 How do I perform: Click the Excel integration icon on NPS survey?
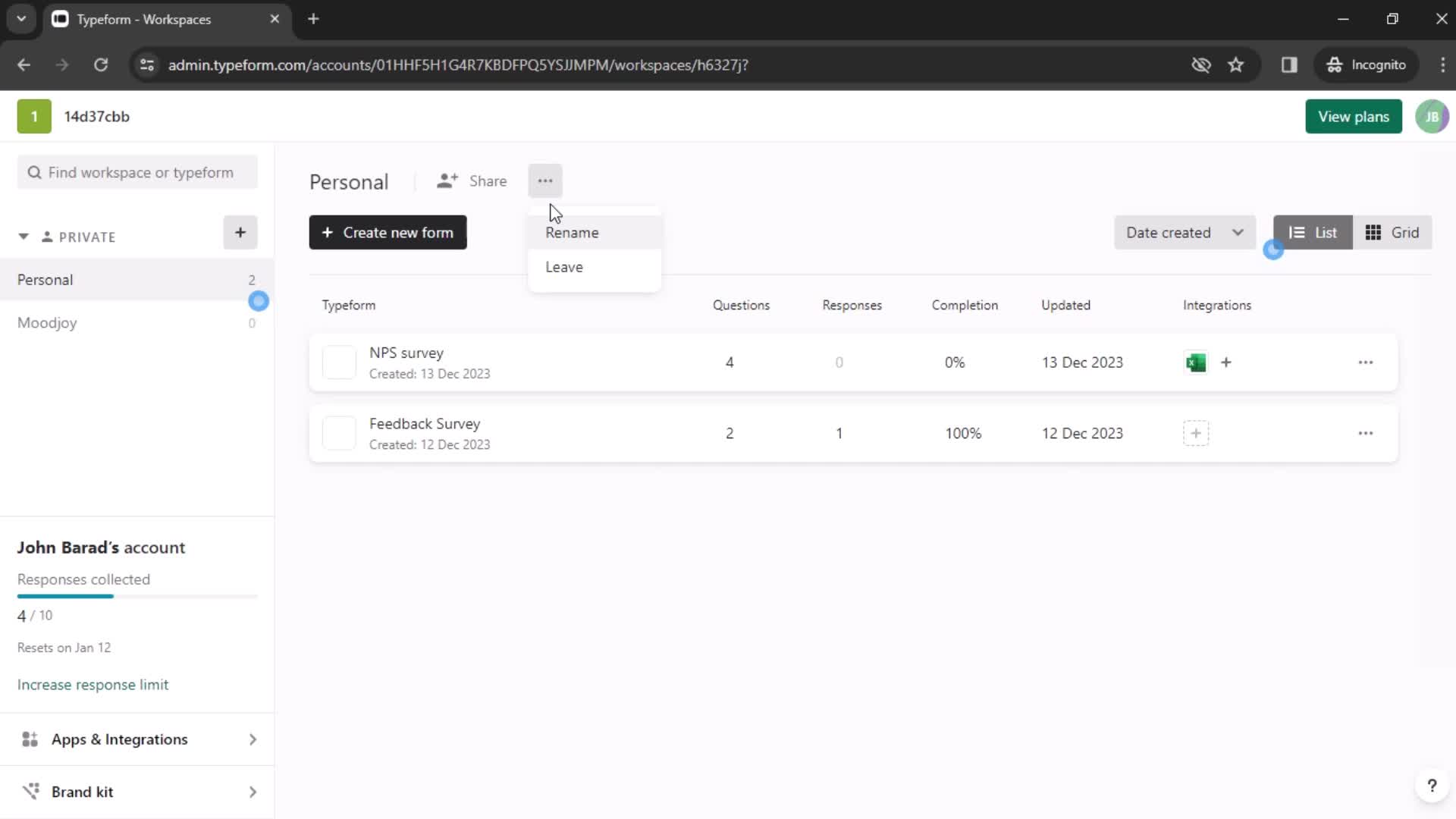point(1197,362)
